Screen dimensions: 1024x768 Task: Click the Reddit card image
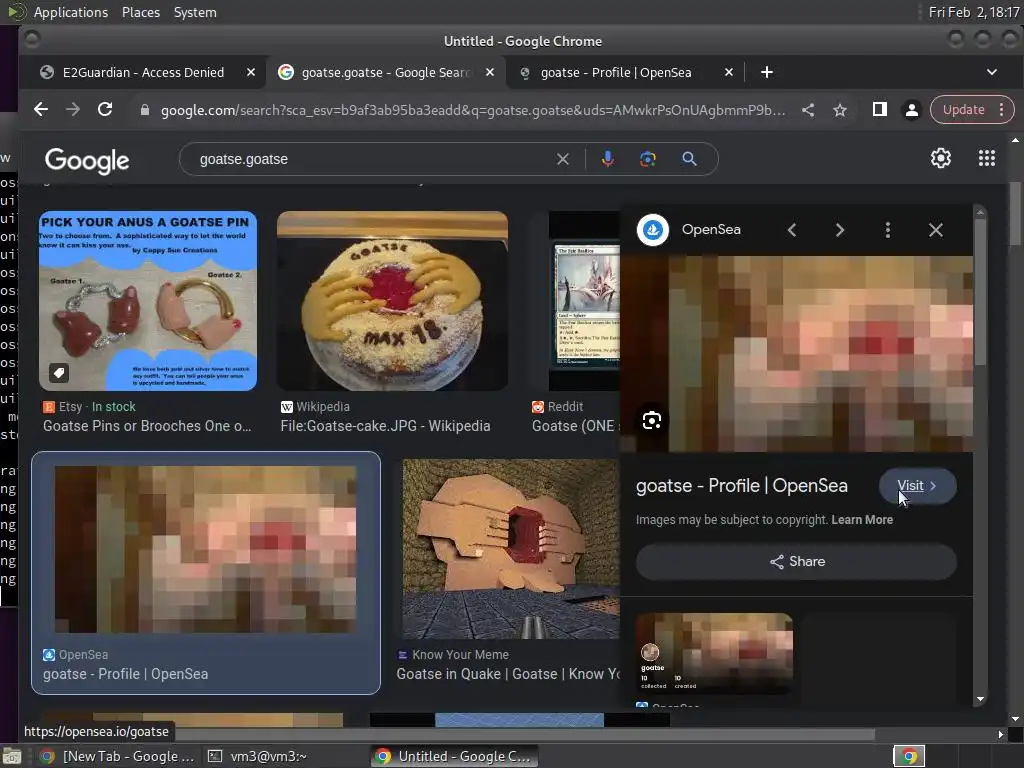point(584,301)
